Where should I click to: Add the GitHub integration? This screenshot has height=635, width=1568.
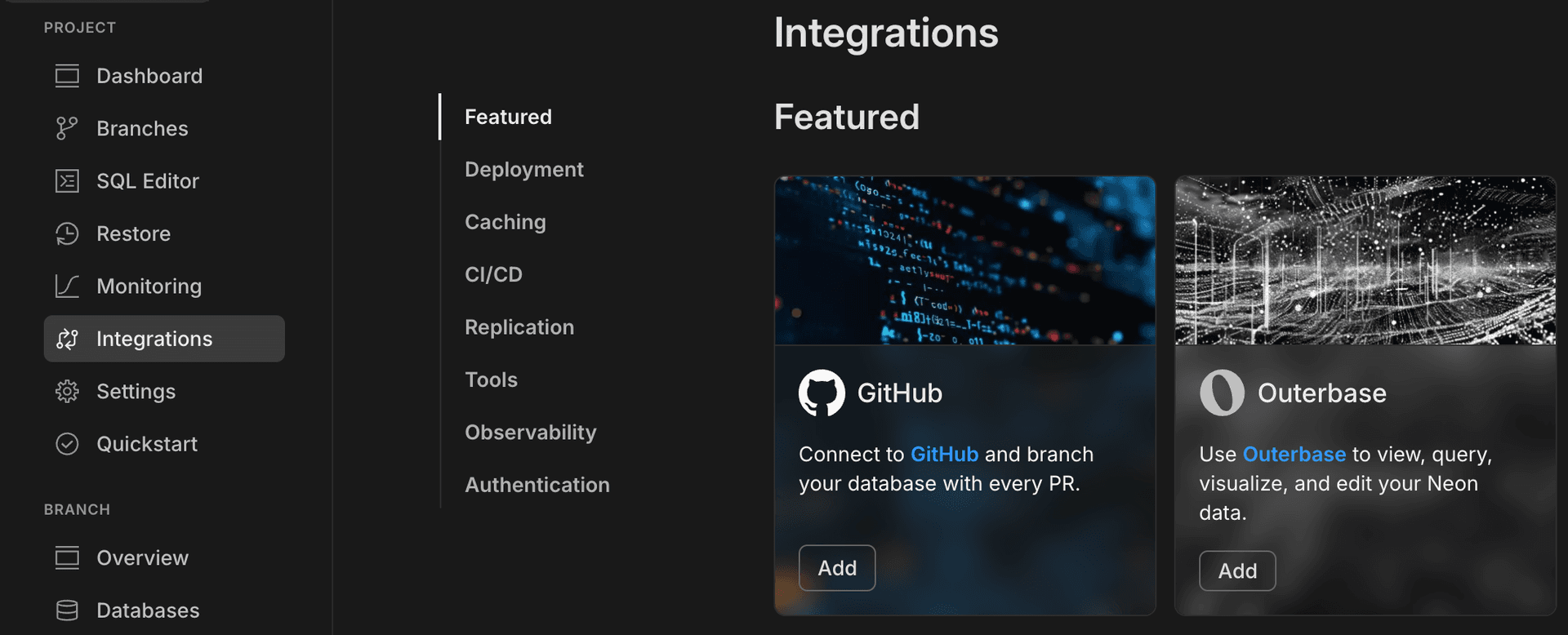[x=837, y=568]
